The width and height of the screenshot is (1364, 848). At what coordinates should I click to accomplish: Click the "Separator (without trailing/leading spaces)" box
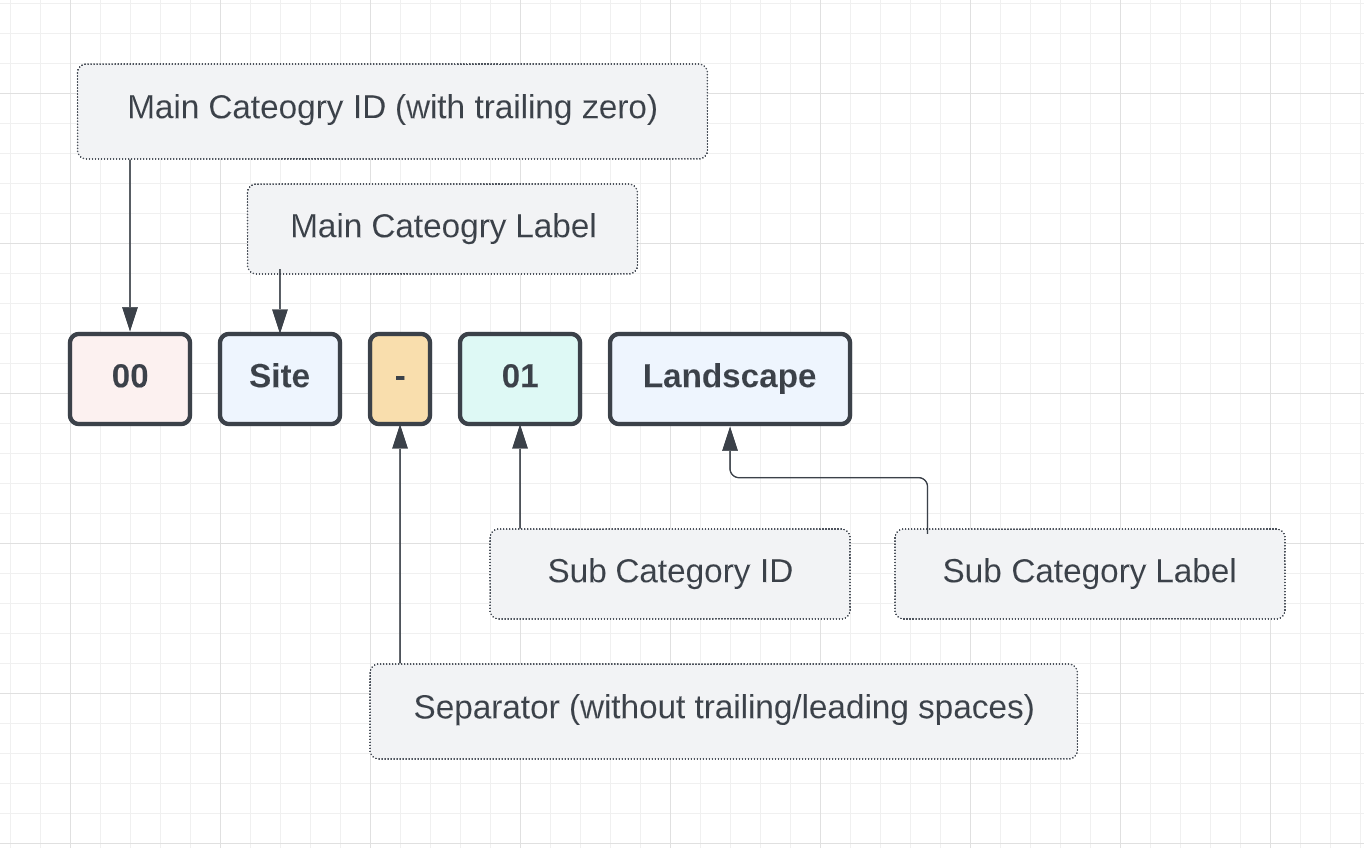(x=723, y=711)
